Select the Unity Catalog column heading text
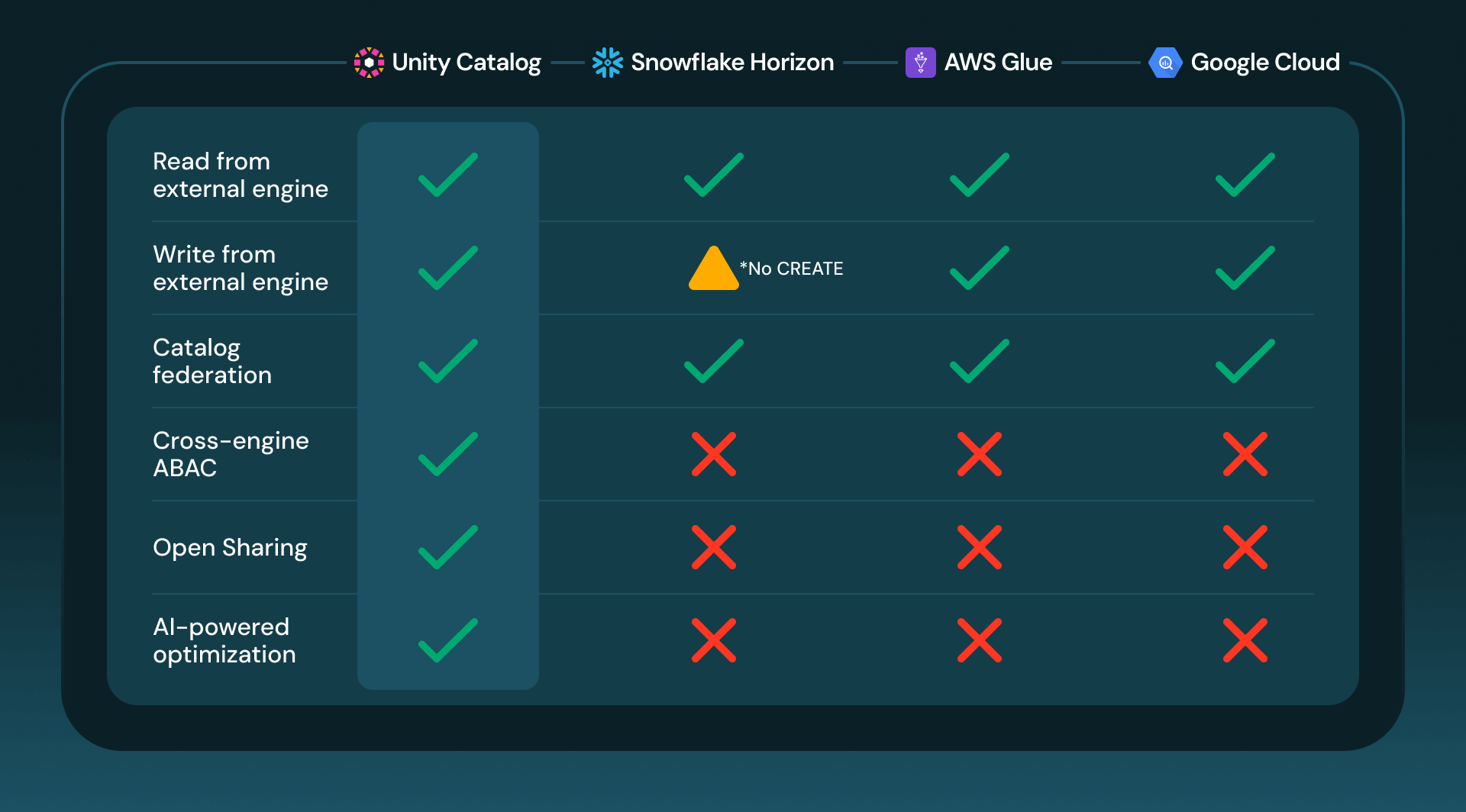Image resolution: width=1466 pixels, height=812 pixels. pyautogui.click(x=467, y=63)
